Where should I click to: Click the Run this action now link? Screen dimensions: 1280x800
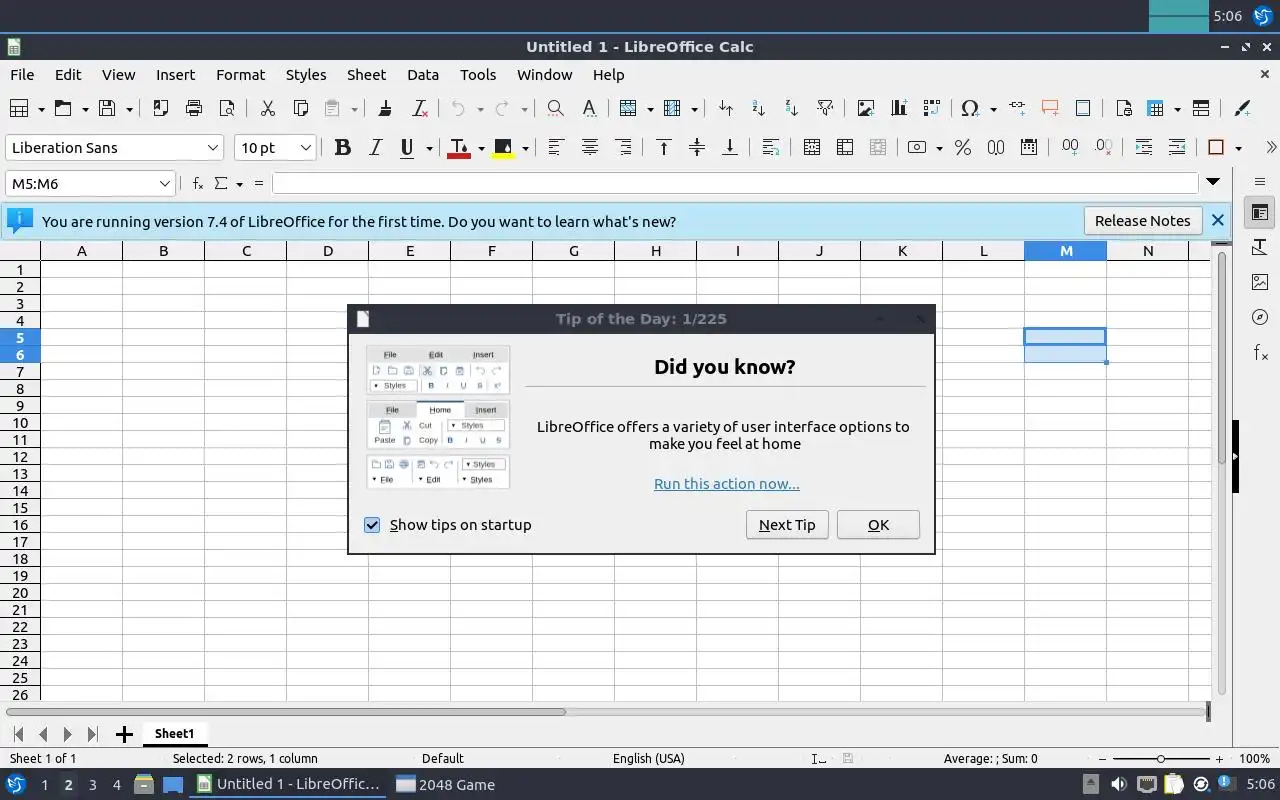click(726, 484)
